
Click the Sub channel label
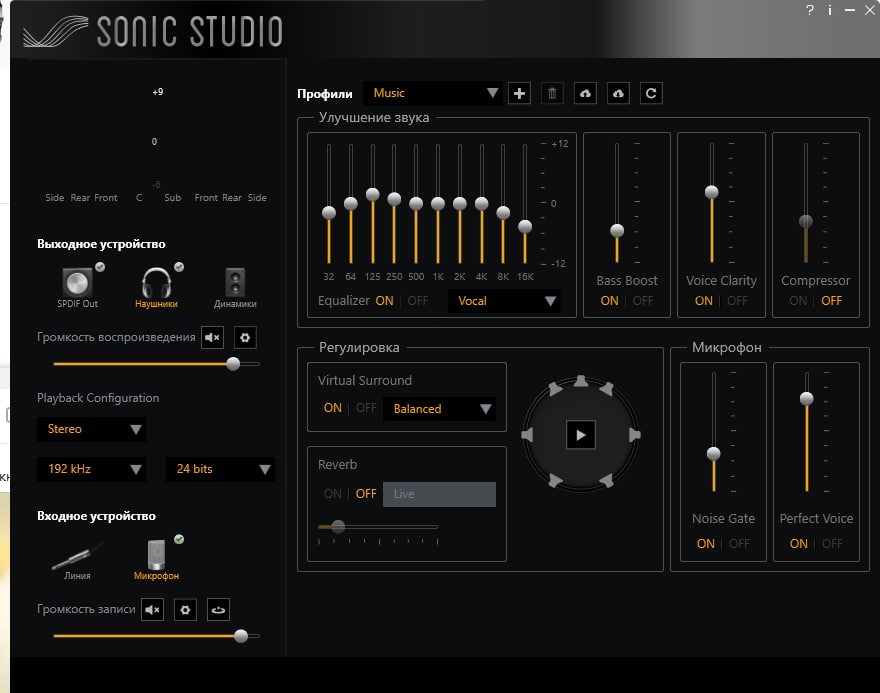click(x=173, y=198)
